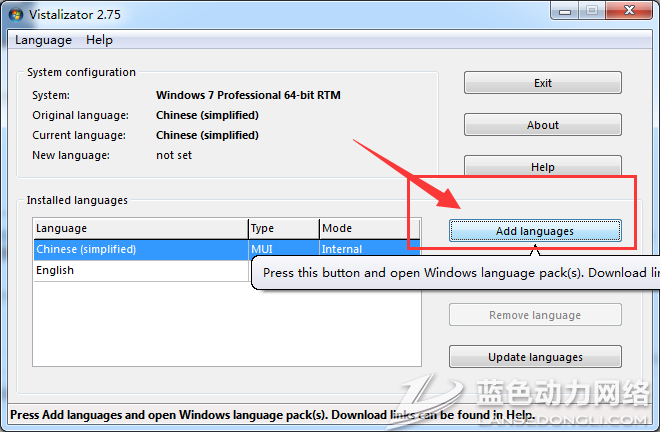
Task: Sort by the Language column header
Action: (140, 228)
